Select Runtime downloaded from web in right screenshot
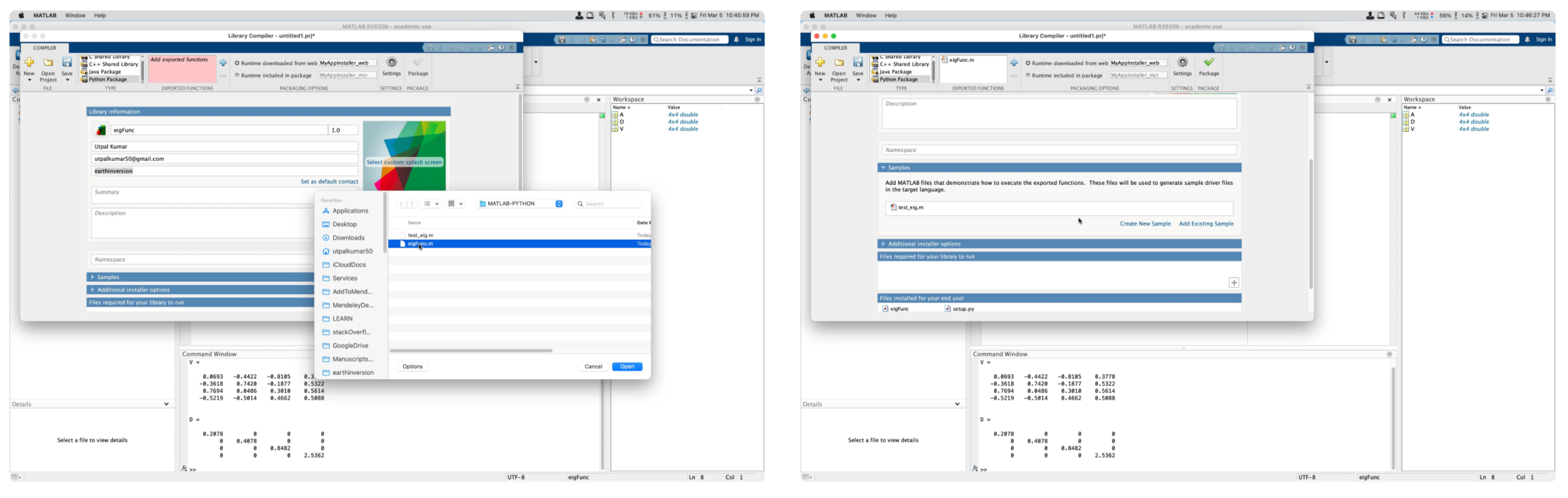Viewport: 1568px width, 498px height. tap(1028, 63)
